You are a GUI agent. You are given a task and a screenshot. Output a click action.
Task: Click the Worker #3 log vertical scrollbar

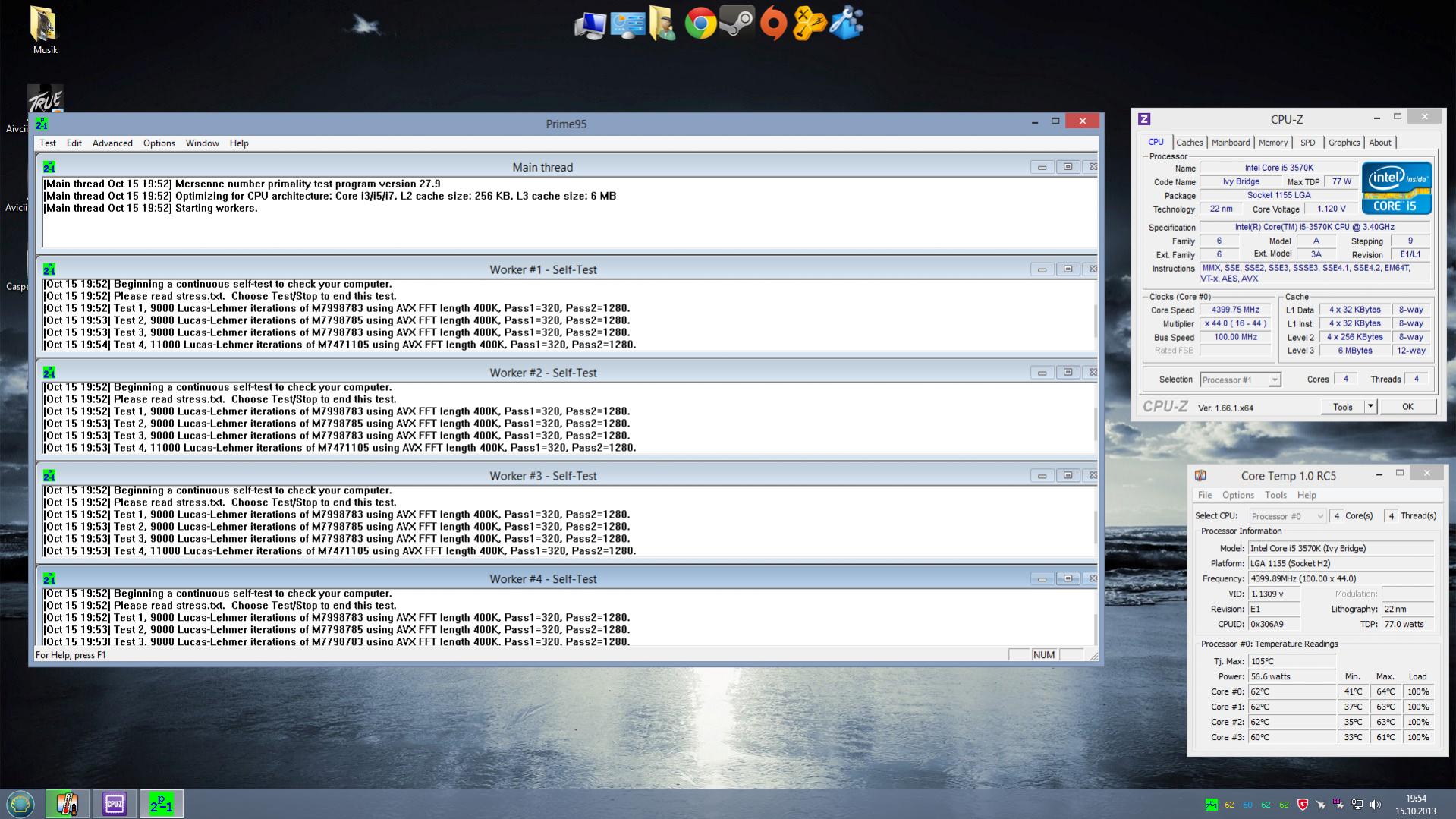[x=1095, y=528]
